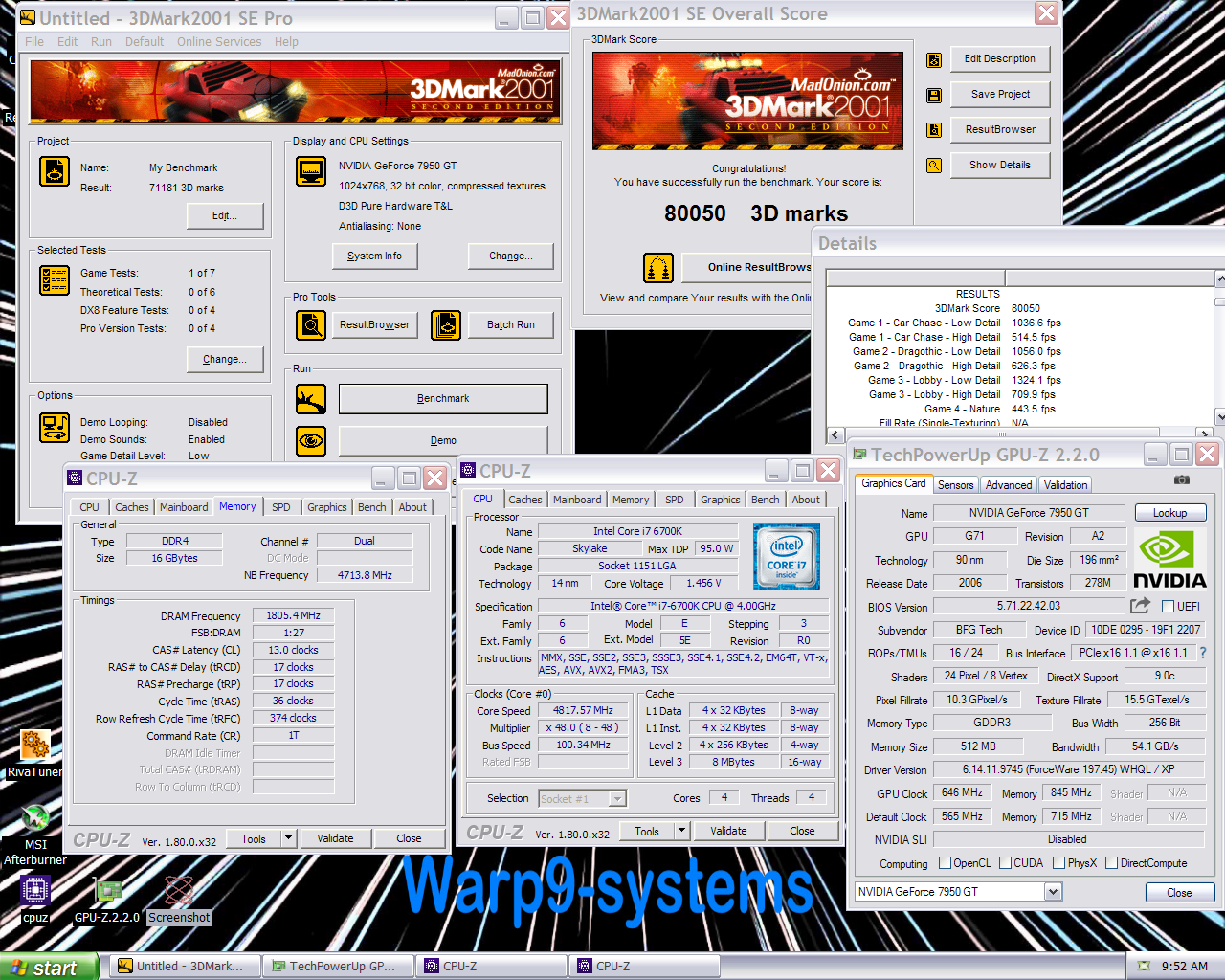Screen dimensions: 1225x980
Task: Click the Batch Run button
Action: coord(510,325)
